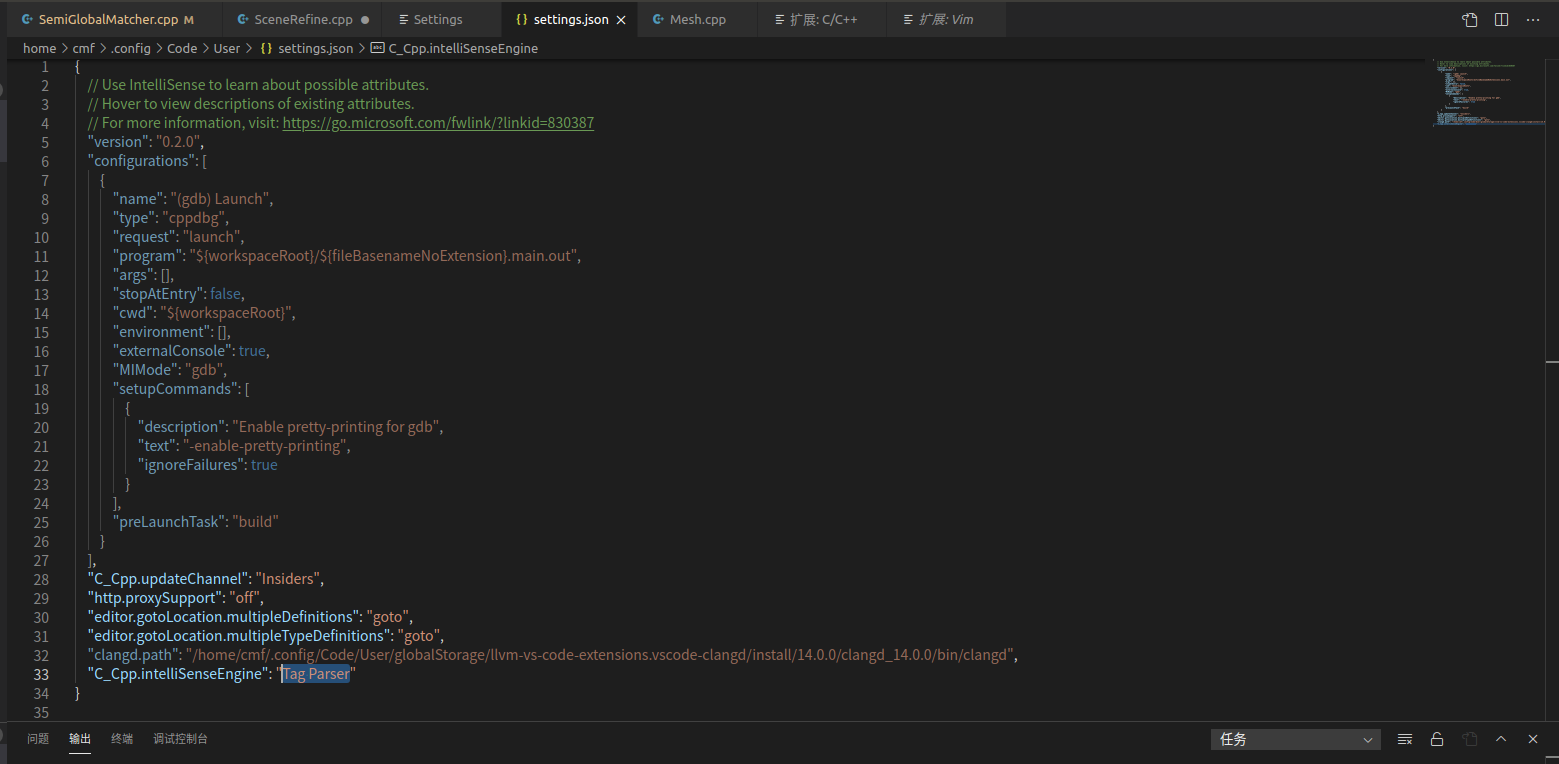Toggle output scroll lock padlock

[x=1437, y=739]
